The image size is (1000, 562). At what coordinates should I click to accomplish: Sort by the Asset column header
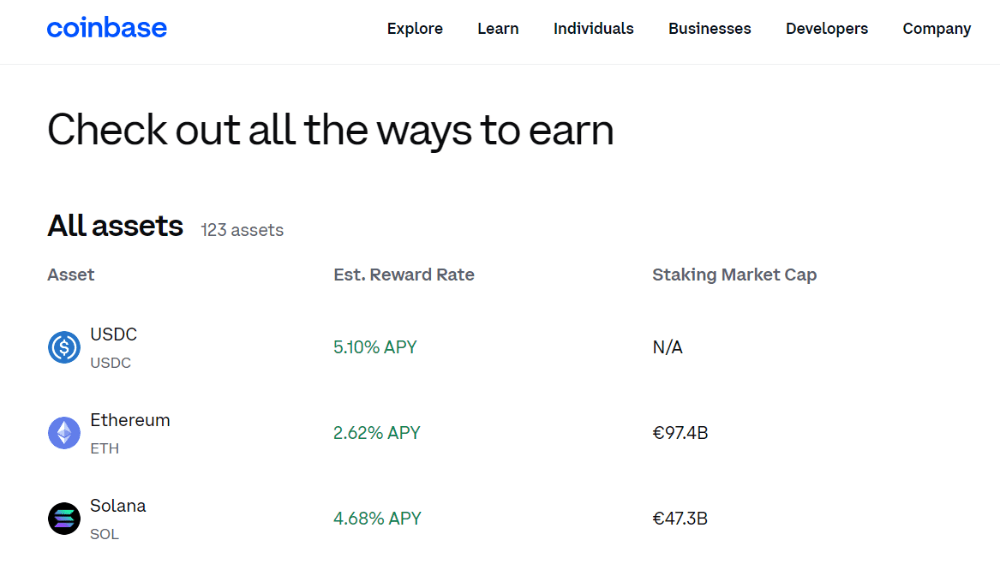(x=71, y=275)
